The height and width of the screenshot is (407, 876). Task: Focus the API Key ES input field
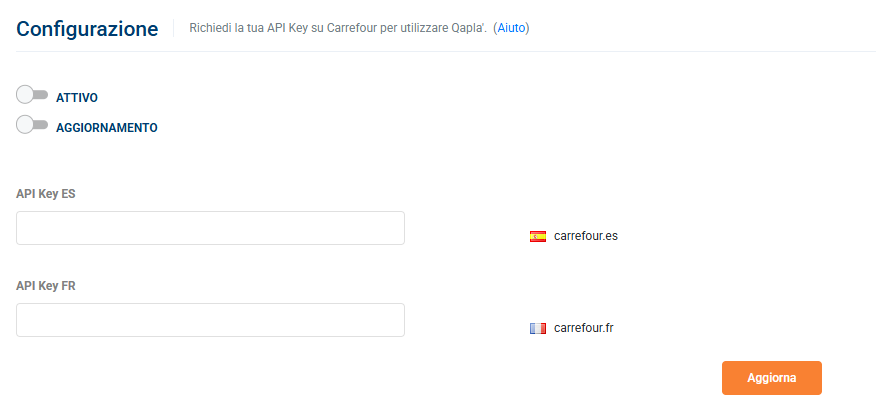click(x=210, y=228)
